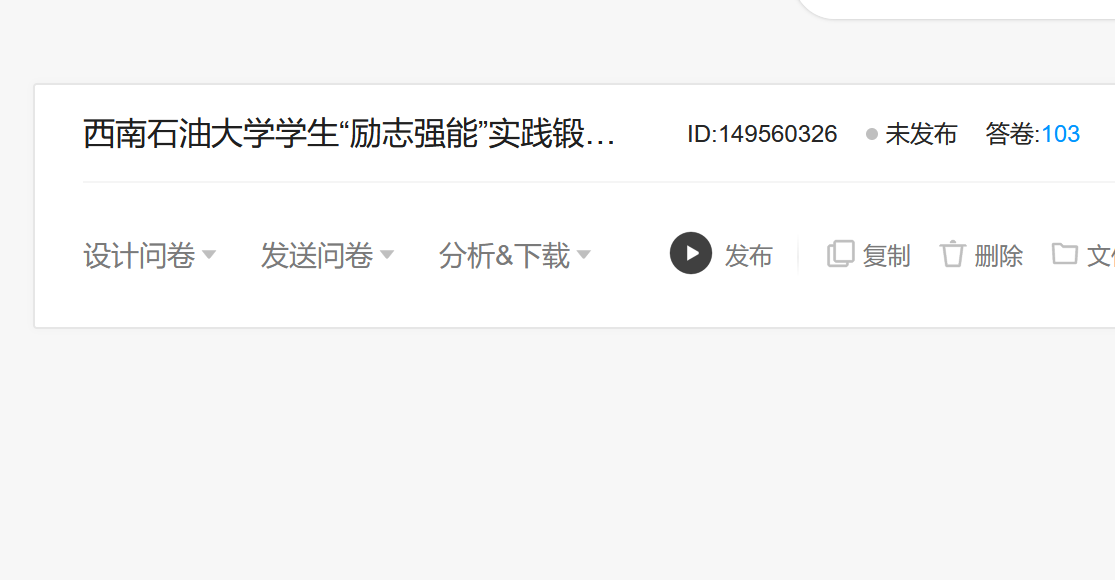Click the copy icon beside 复制

coord(841,254)
